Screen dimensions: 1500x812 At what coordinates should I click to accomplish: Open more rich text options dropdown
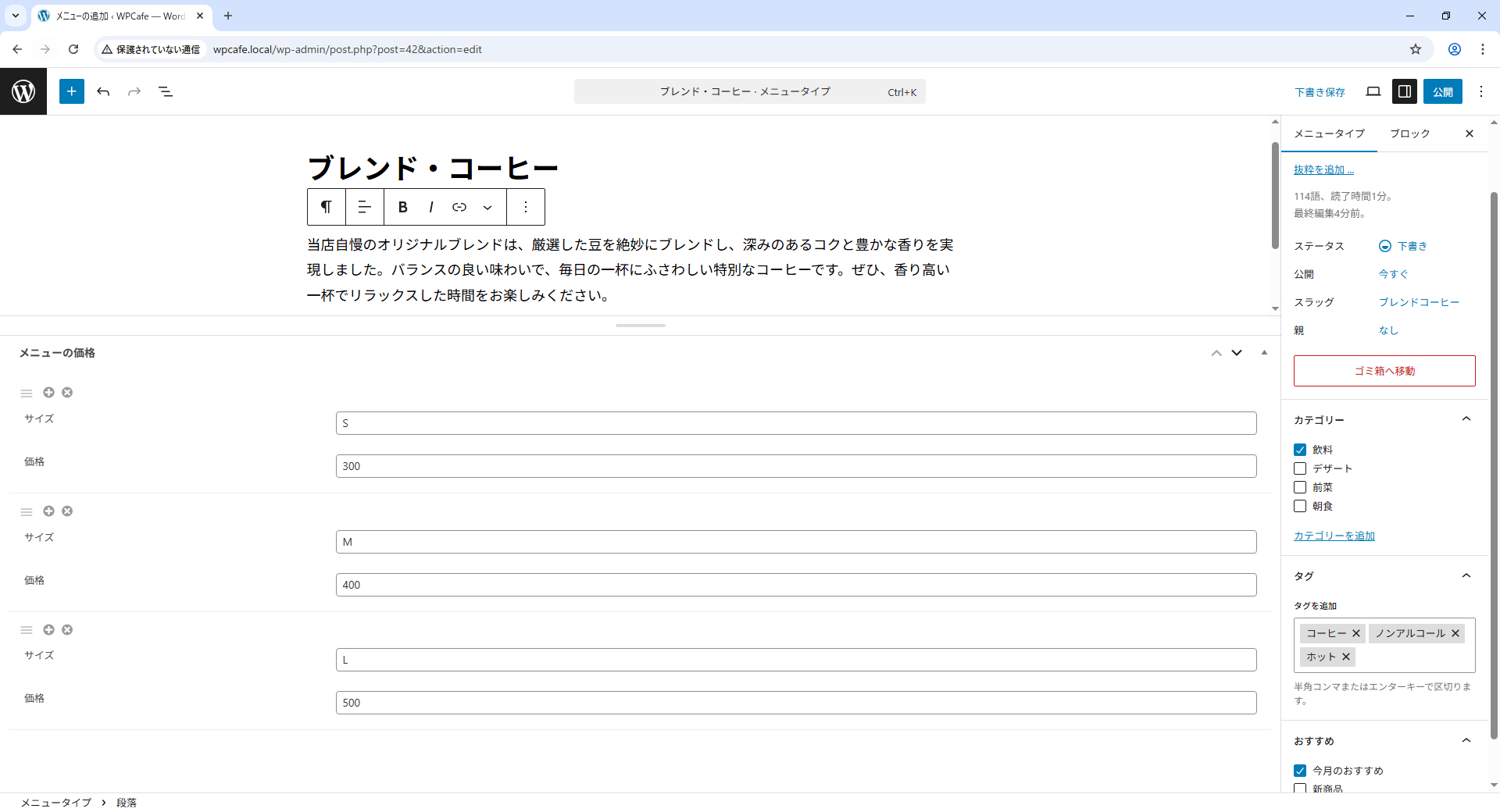487,207
